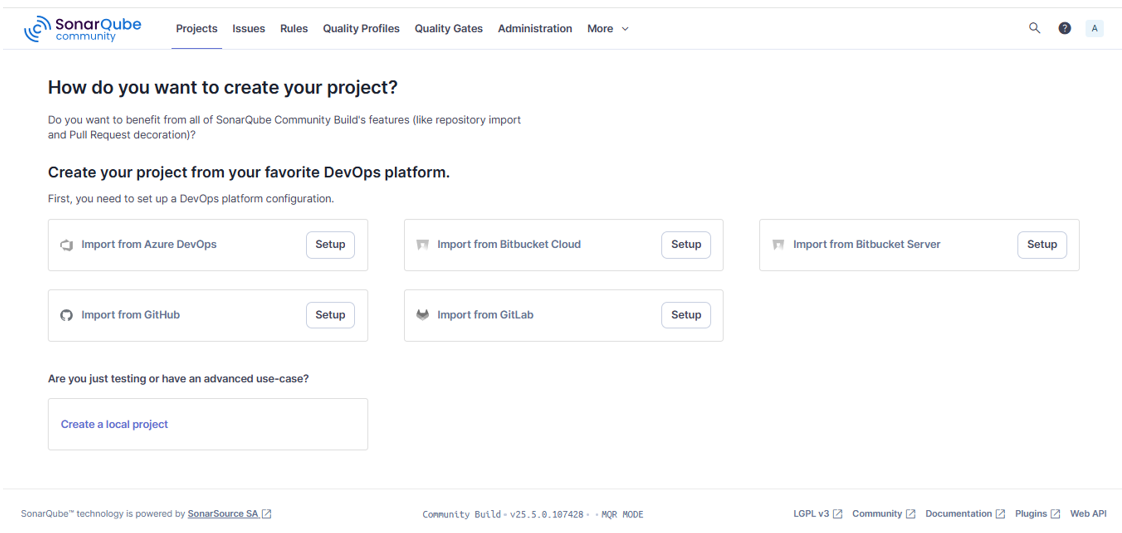The width and height of the screenshot is (1122, 533).
Task: Click 'Are you just testing' question text
Action: (x=178, y=378)
